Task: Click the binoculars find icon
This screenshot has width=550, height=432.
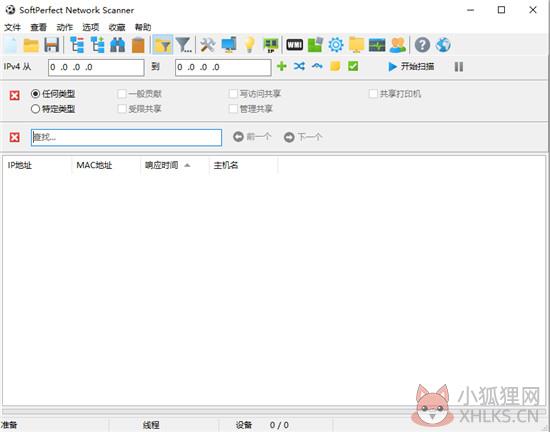Action: pyautogui.click(x=118, y=45)
